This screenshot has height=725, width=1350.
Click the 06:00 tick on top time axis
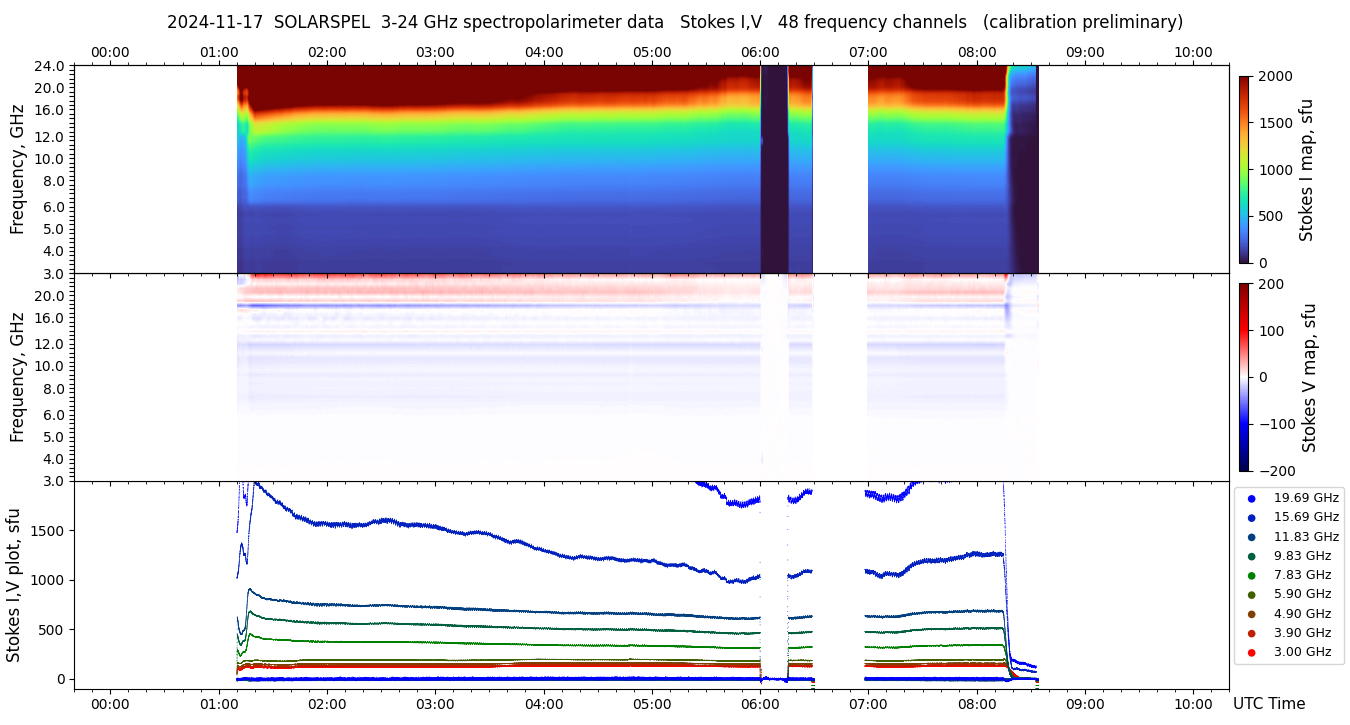coord(760,52)
